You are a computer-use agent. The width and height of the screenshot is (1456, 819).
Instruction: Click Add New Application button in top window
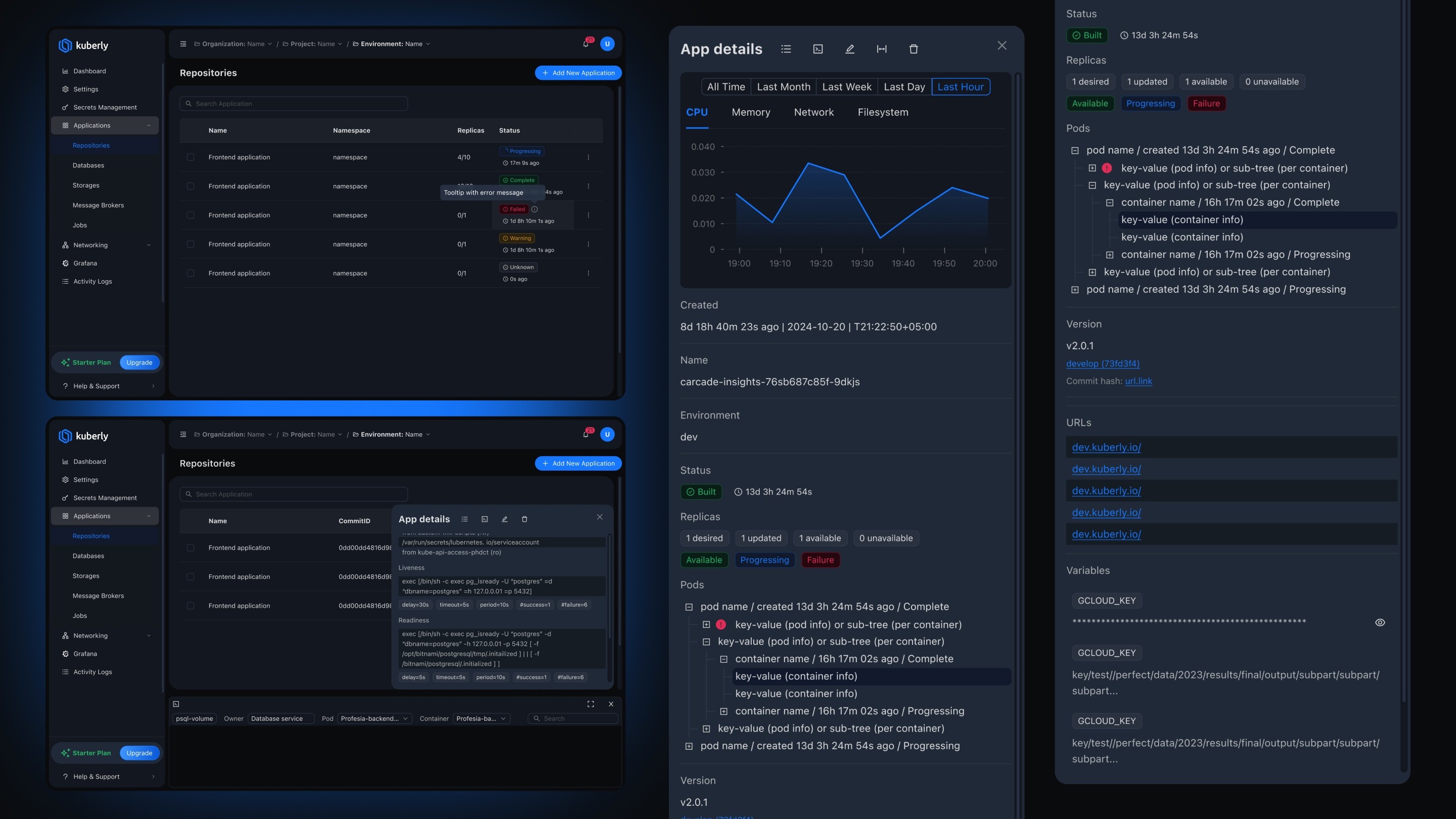[578, 73]
